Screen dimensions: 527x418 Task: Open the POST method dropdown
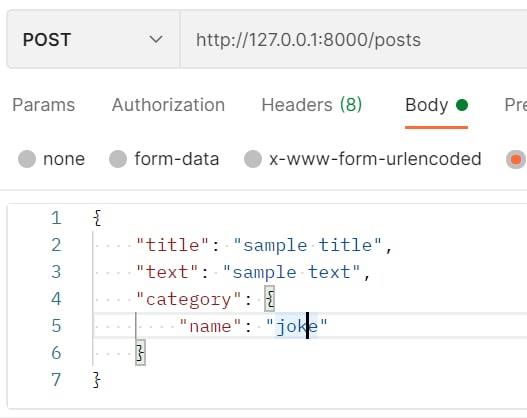click(93, 39)
